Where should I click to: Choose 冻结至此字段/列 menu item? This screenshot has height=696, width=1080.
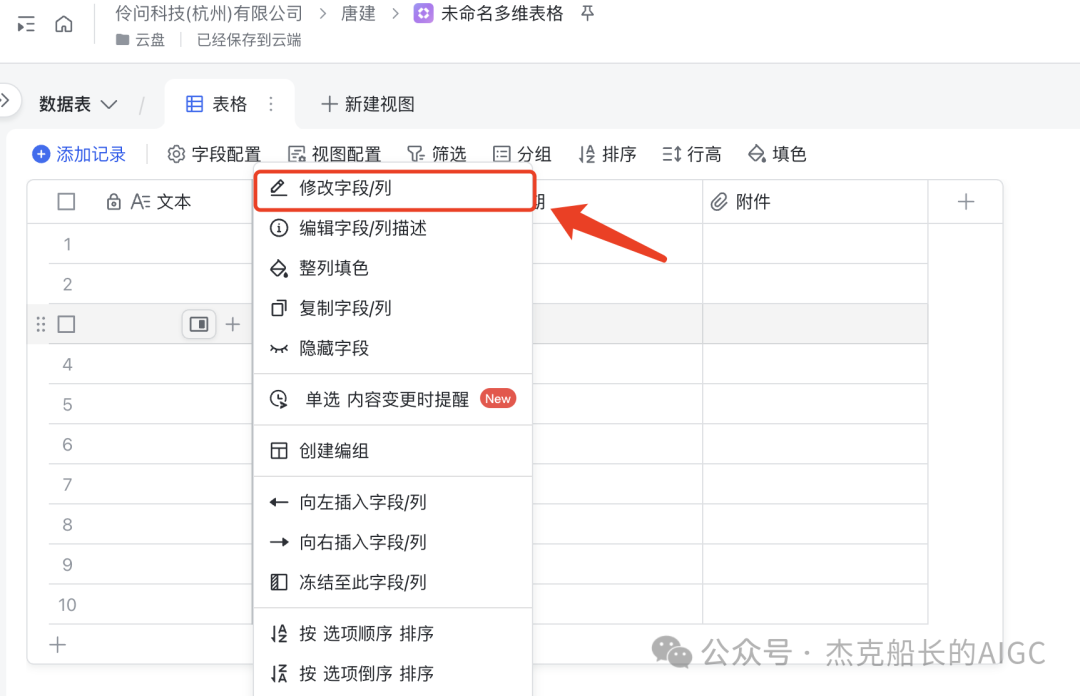click(394, 582)
